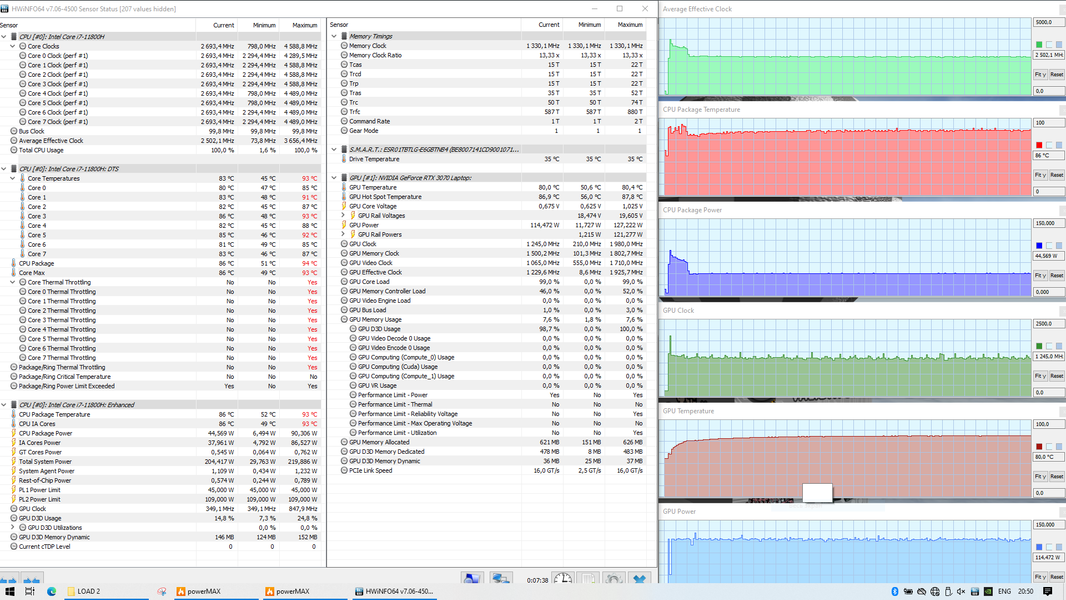Reset the Average Effective Clock graph

1056,75
